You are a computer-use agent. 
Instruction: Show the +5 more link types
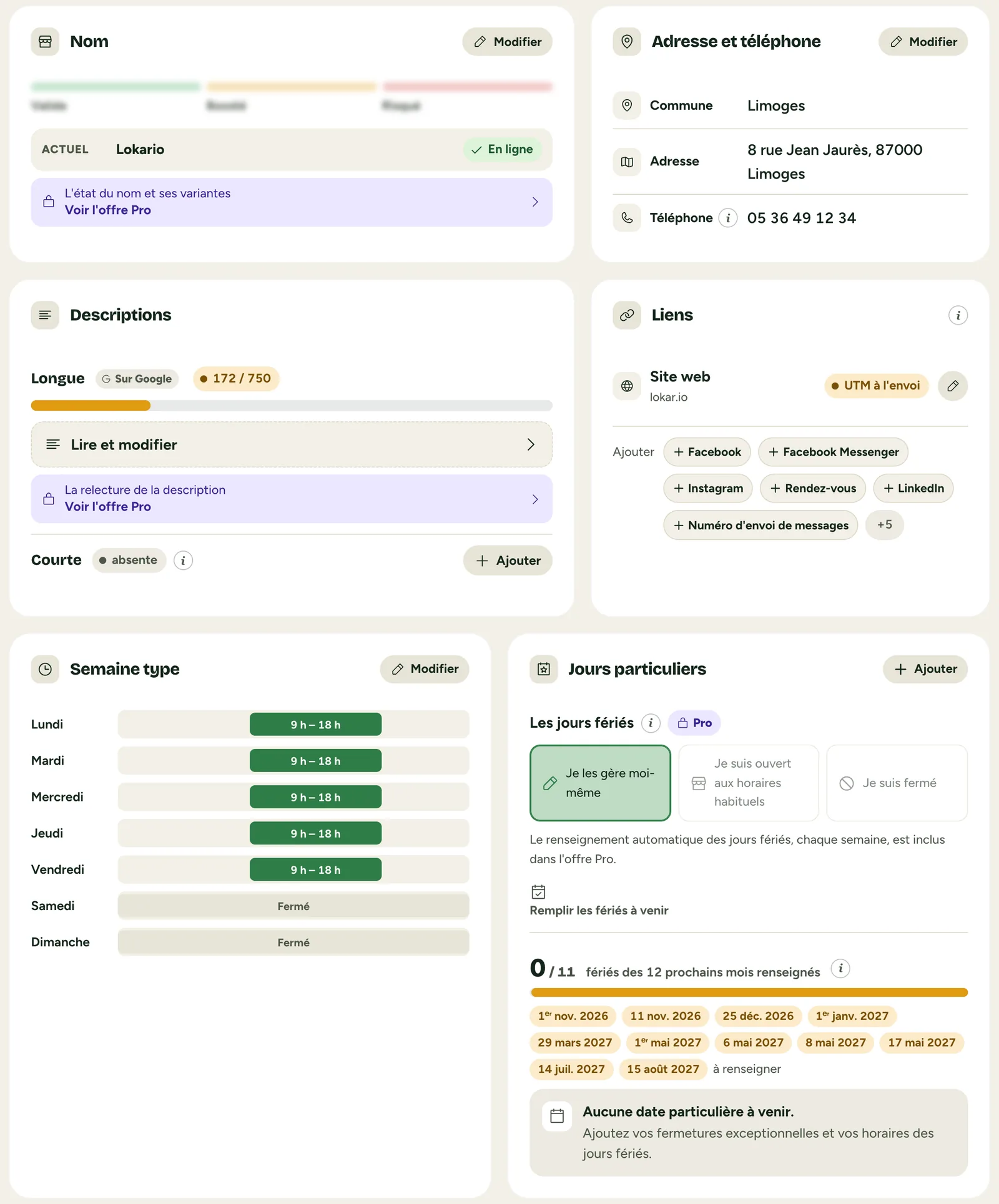(884, 525)
